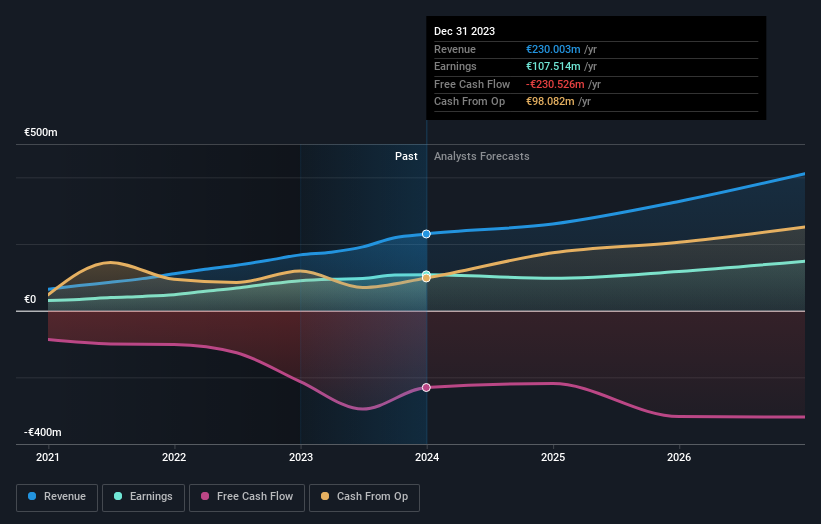
Task: Select the 2023 x-axis label
Action: [x=301, y=457]
